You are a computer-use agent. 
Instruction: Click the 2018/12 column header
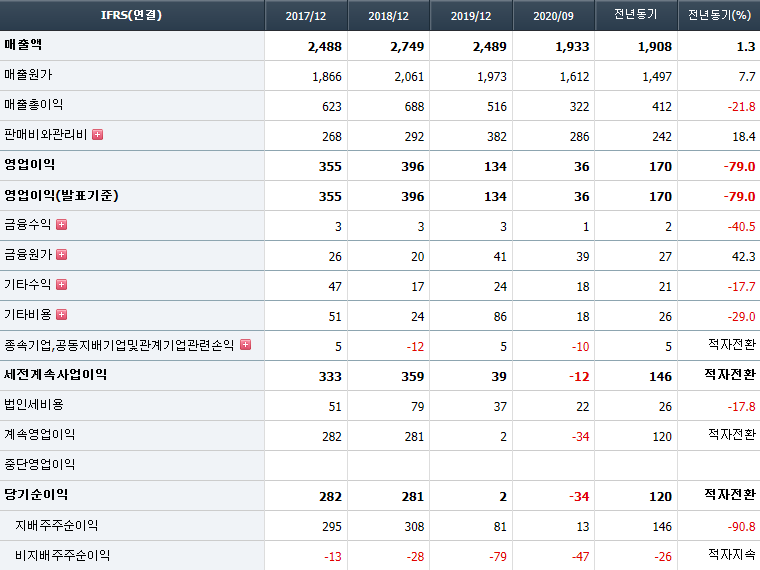(388, 16)
